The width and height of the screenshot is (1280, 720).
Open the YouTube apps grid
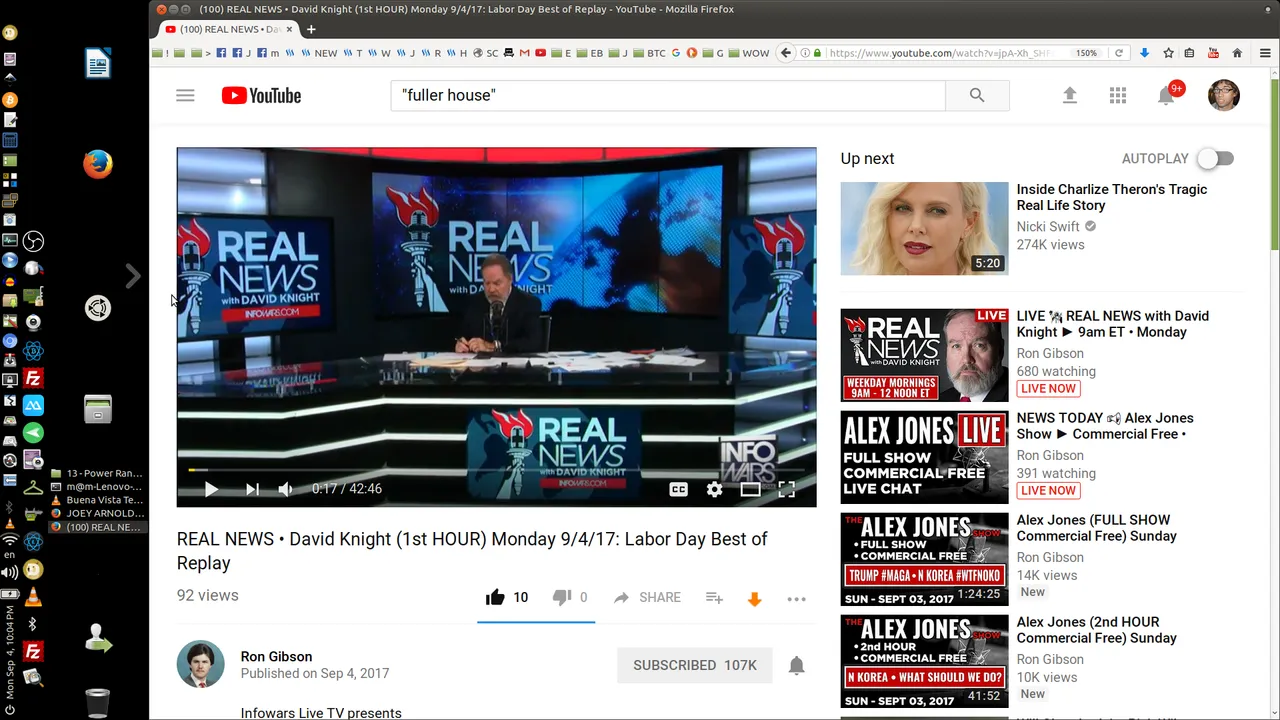[x=1118, y=96]
